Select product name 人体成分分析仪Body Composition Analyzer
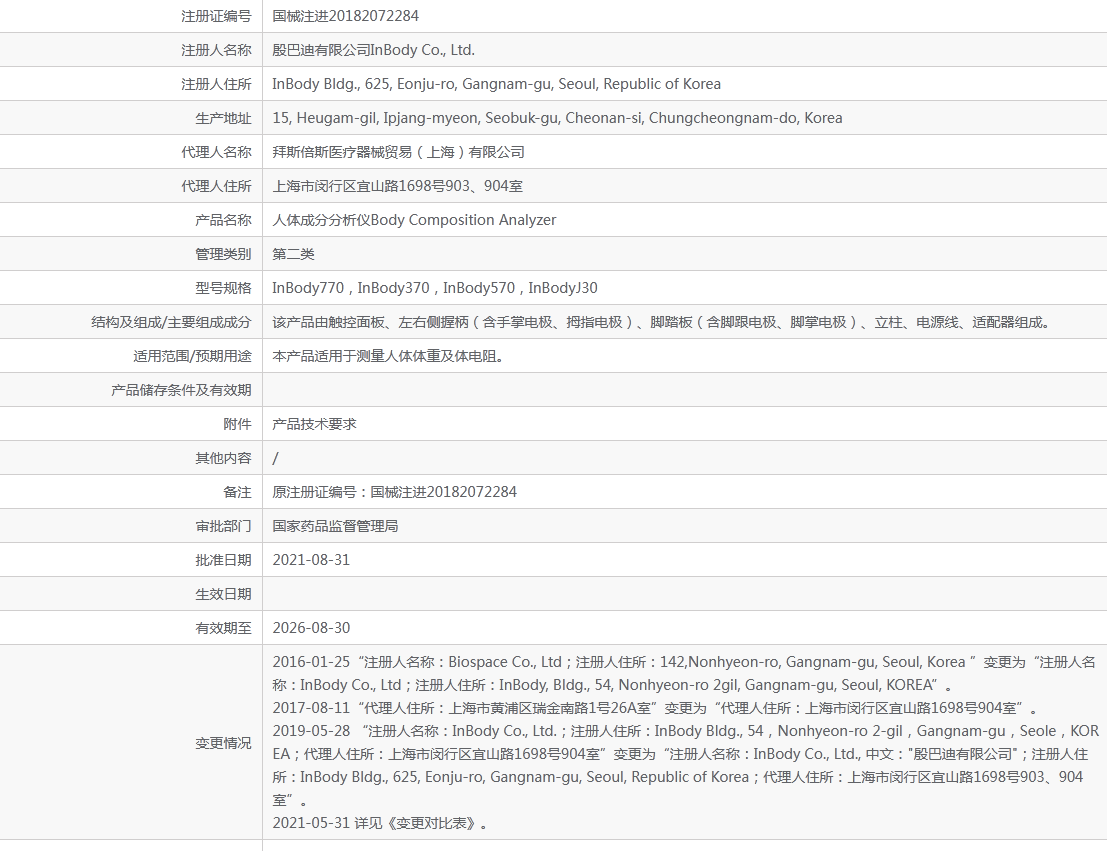1107x851 pixels. (414, 220)
